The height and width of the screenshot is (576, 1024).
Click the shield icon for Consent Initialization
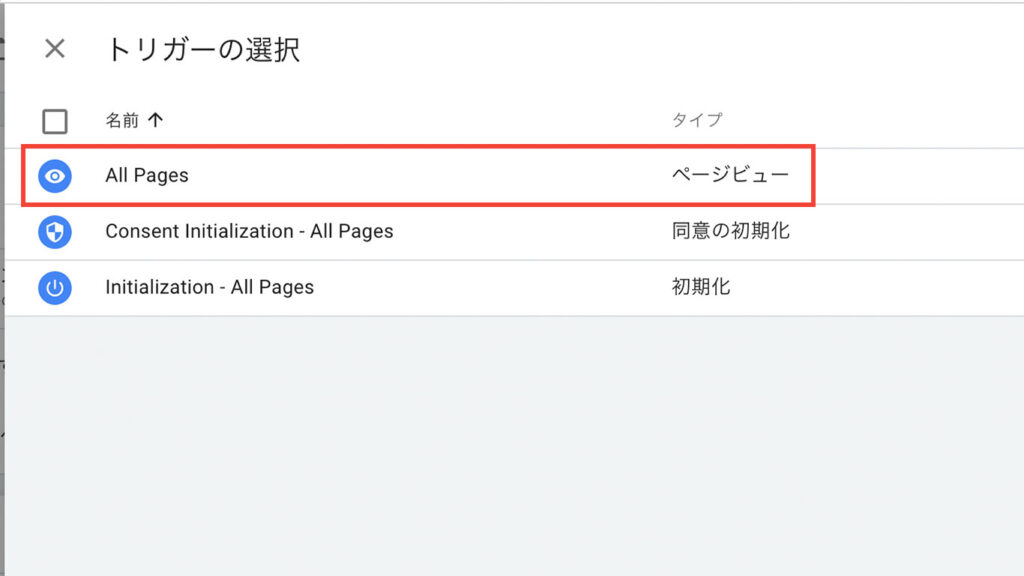pyautogui.click(x=55, y=232)
